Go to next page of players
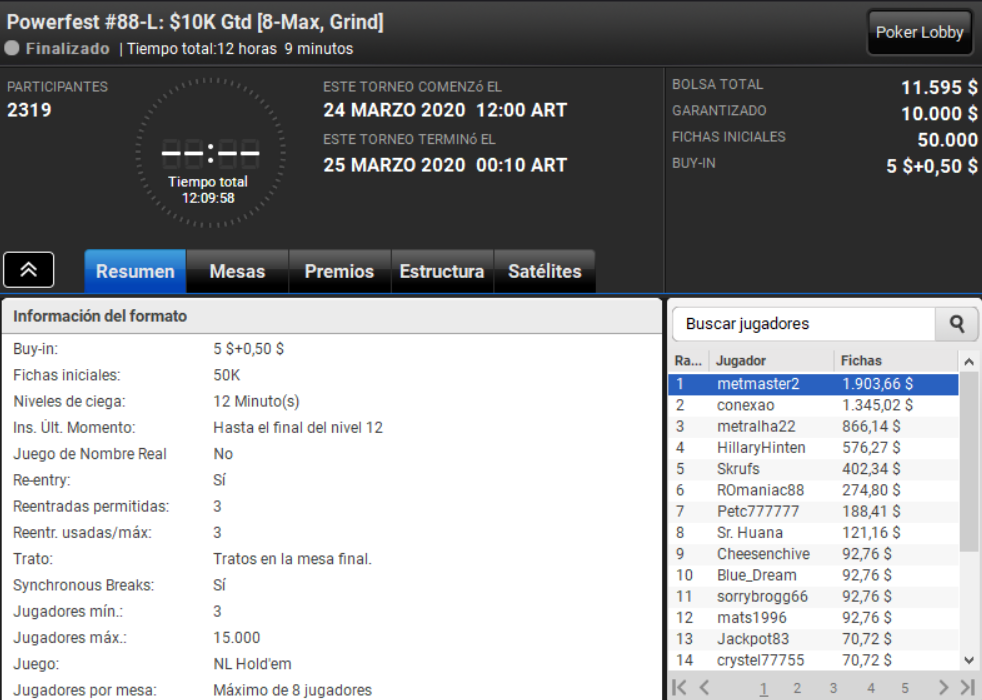Image resolution: width=982 pixels, height=700 pixels. [x=943, y=687]
